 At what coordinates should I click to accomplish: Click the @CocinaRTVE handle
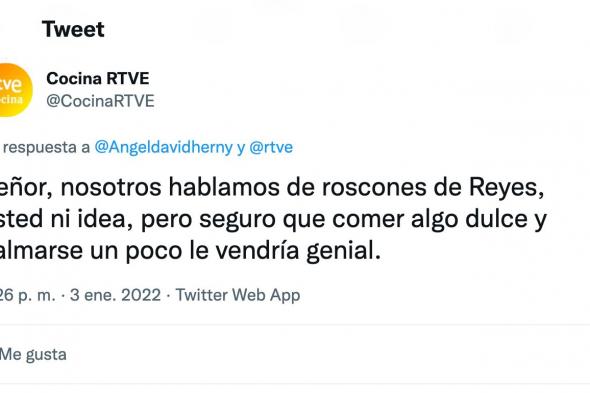pyautogui.click(x=100, y=101)
